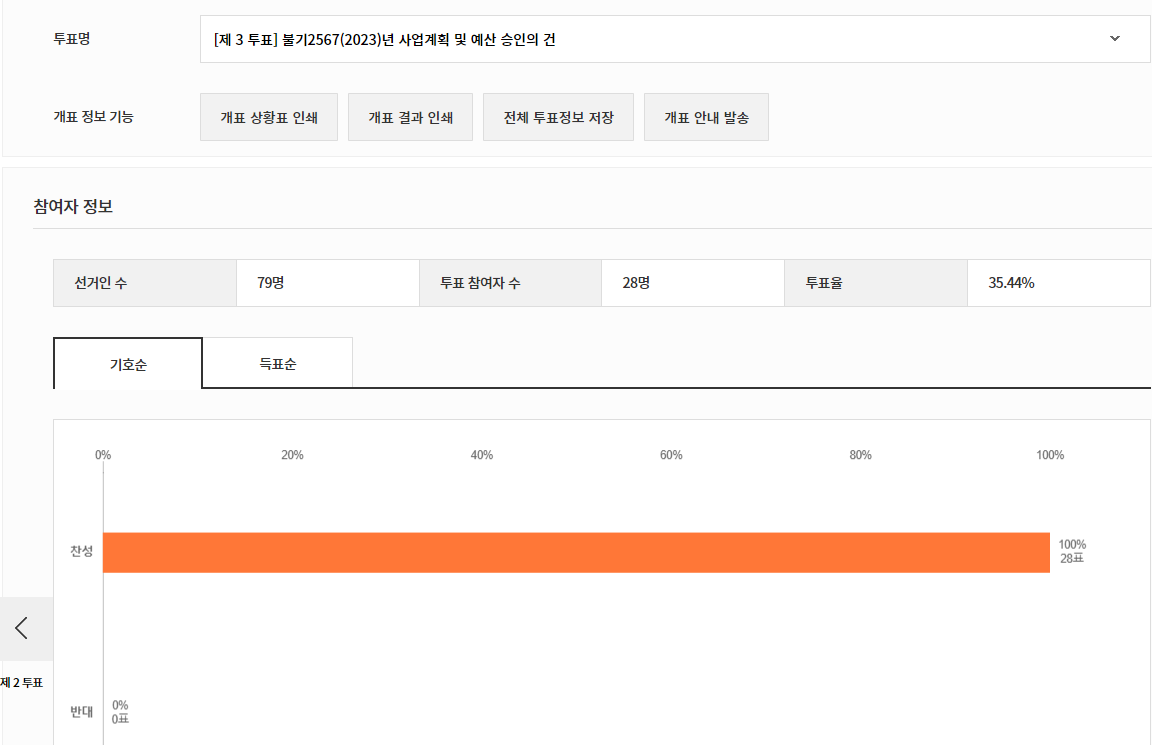
Task: Switch to the 기호순 tab
Action: pyautogui.click(x=128, y=364)
